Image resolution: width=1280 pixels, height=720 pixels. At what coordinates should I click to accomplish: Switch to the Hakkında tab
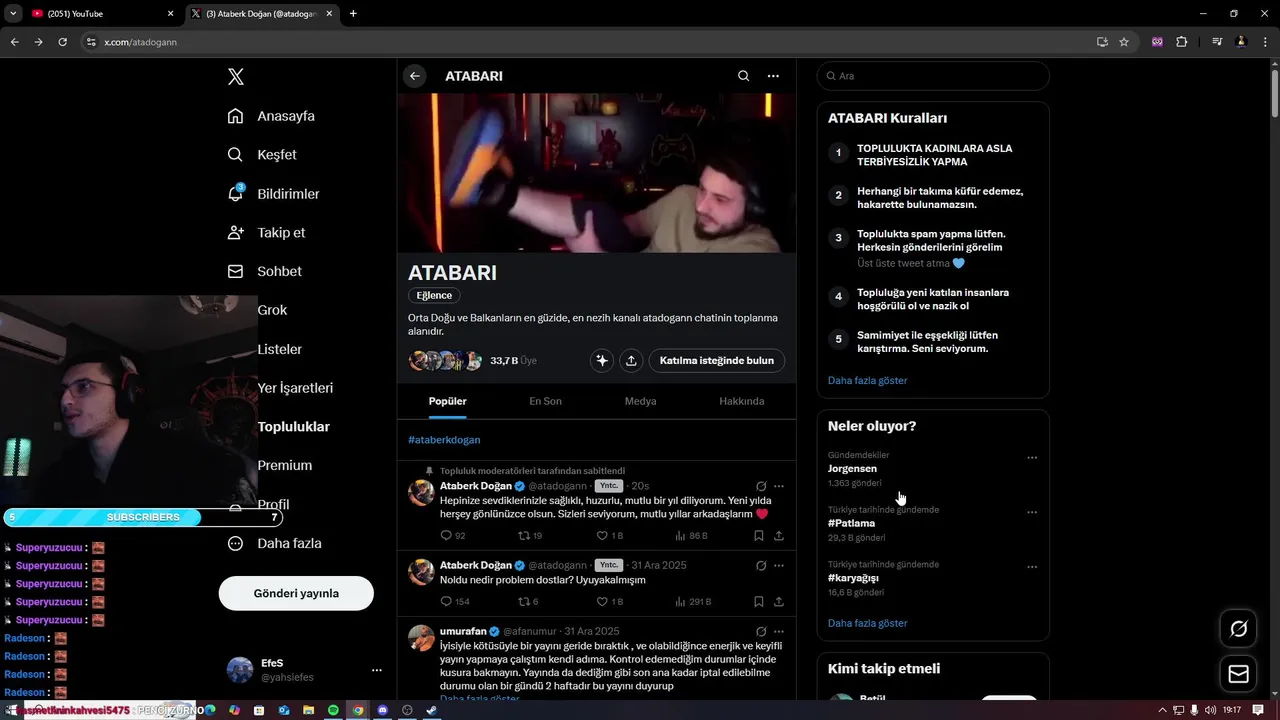(x=742, y=401)
